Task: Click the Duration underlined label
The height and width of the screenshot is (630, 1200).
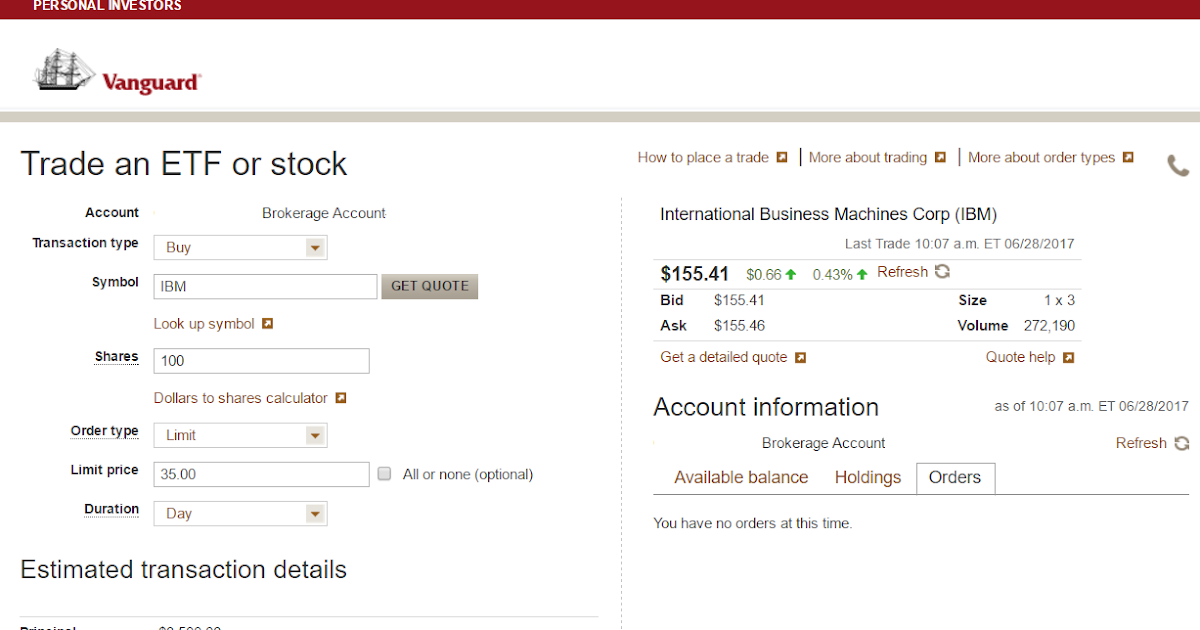Action: click(x=111, y=509)
